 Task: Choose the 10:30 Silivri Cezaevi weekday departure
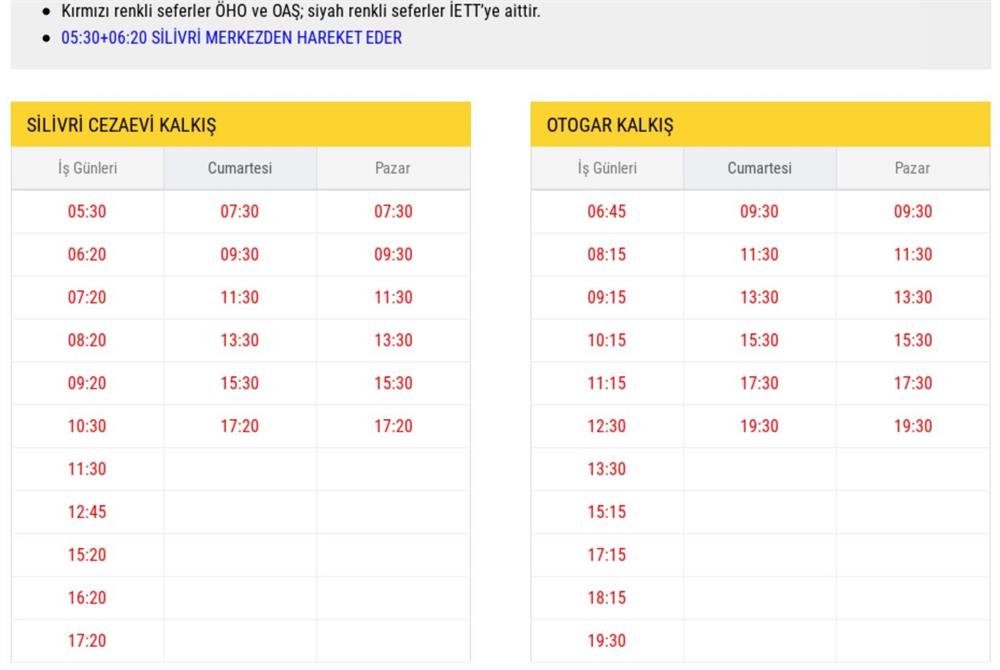coord(87,426)
